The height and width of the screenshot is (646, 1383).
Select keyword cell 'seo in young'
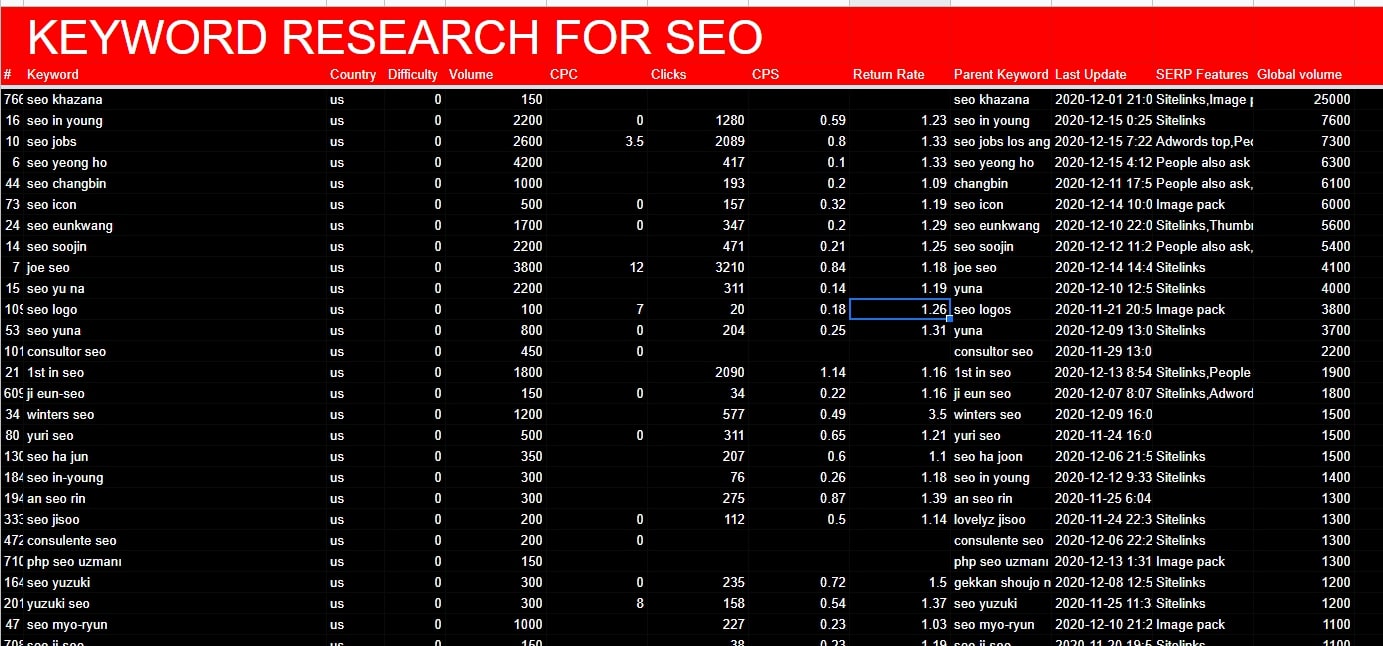175,120
